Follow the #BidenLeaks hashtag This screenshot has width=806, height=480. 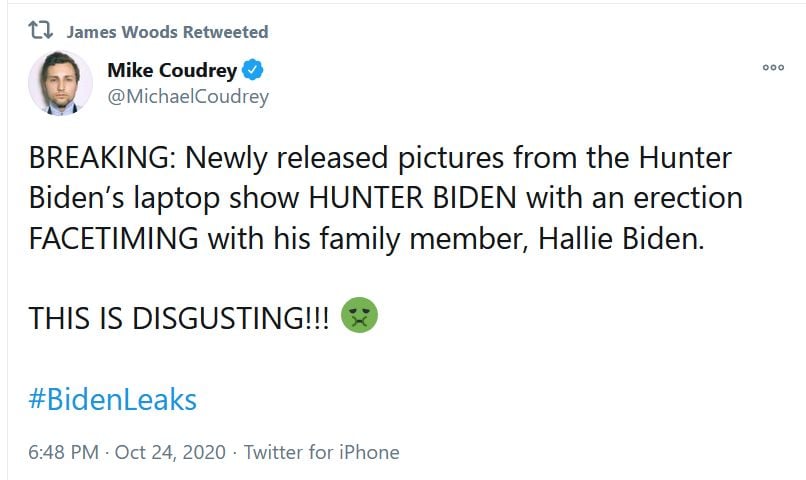(x=112, y=400)
